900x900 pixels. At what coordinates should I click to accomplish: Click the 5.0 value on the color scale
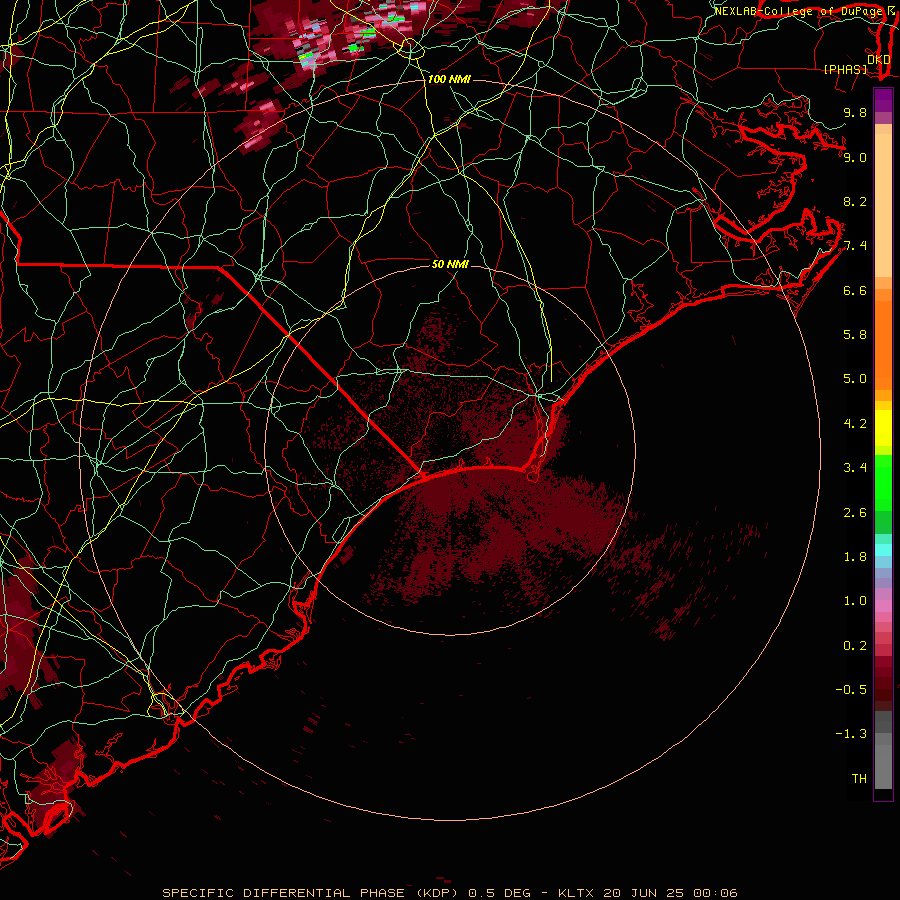pos(855,379)
